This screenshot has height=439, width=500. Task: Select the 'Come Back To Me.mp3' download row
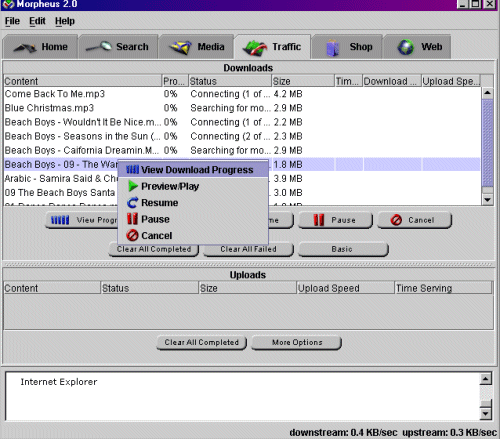click(242, 94)
